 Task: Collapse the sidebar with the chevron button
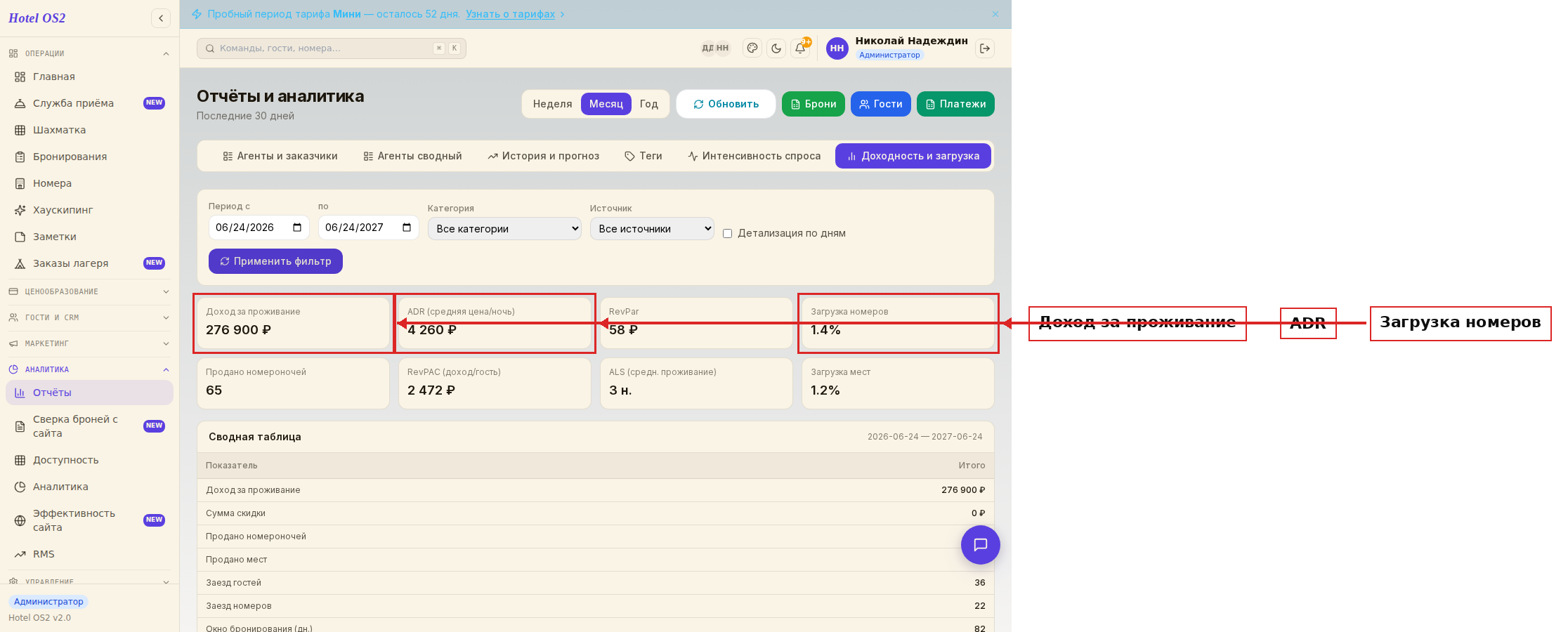pos(161,18)
